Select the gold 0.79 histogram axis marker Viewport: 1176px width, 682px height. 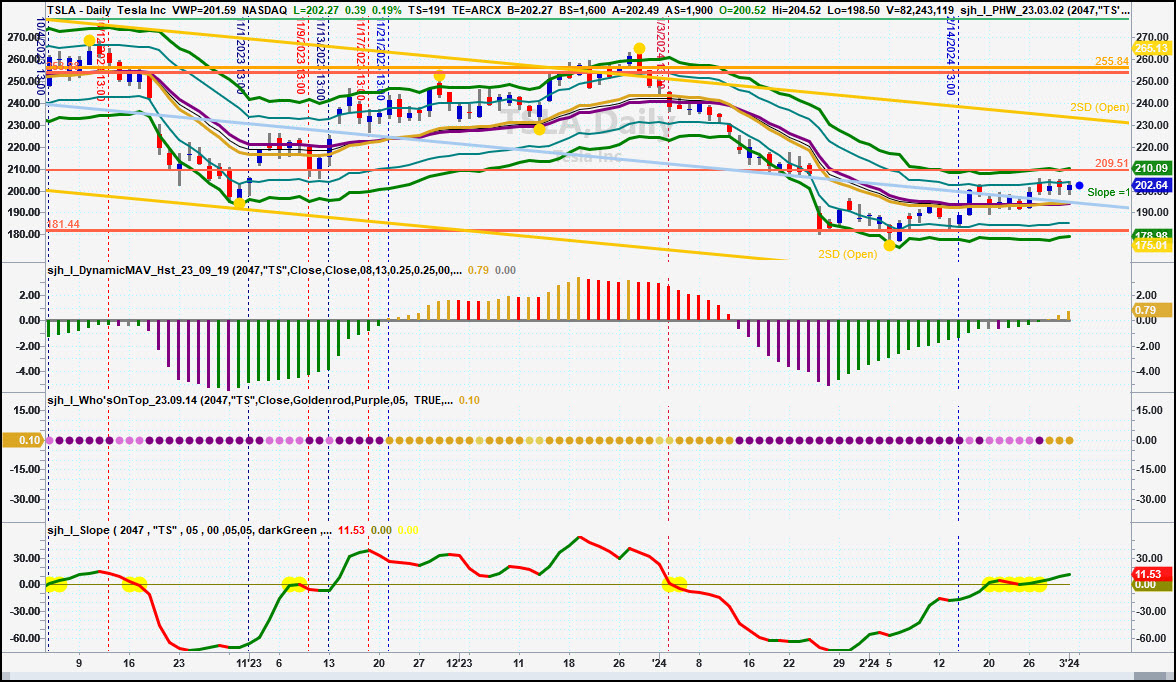coord(1151,310)
